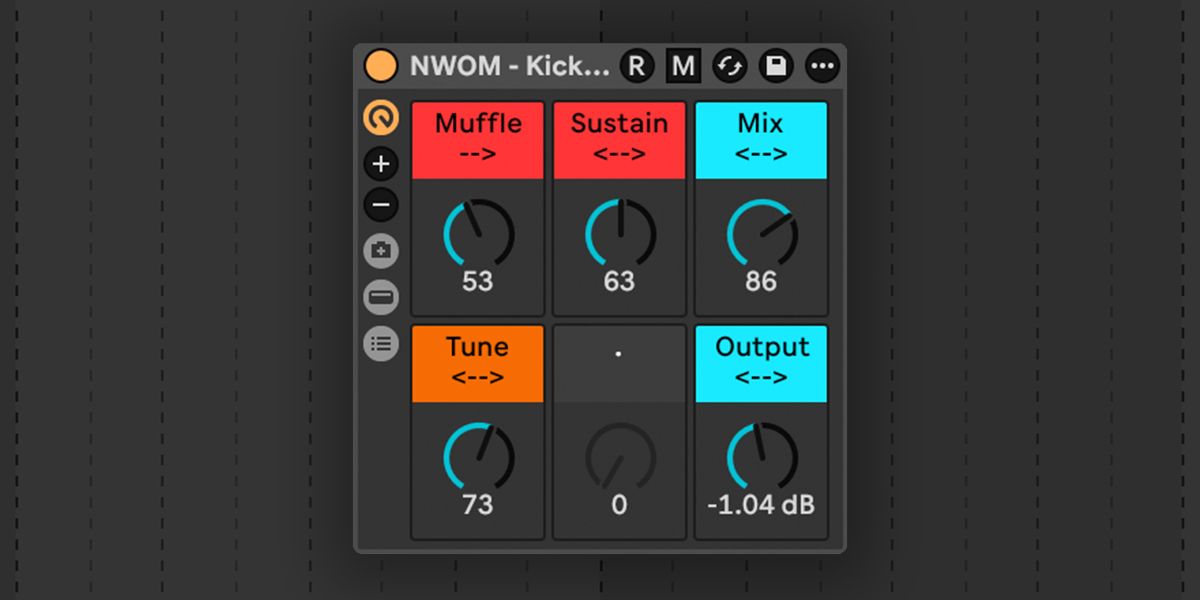Select the red Sustain macro label

[x=619, y=139]
